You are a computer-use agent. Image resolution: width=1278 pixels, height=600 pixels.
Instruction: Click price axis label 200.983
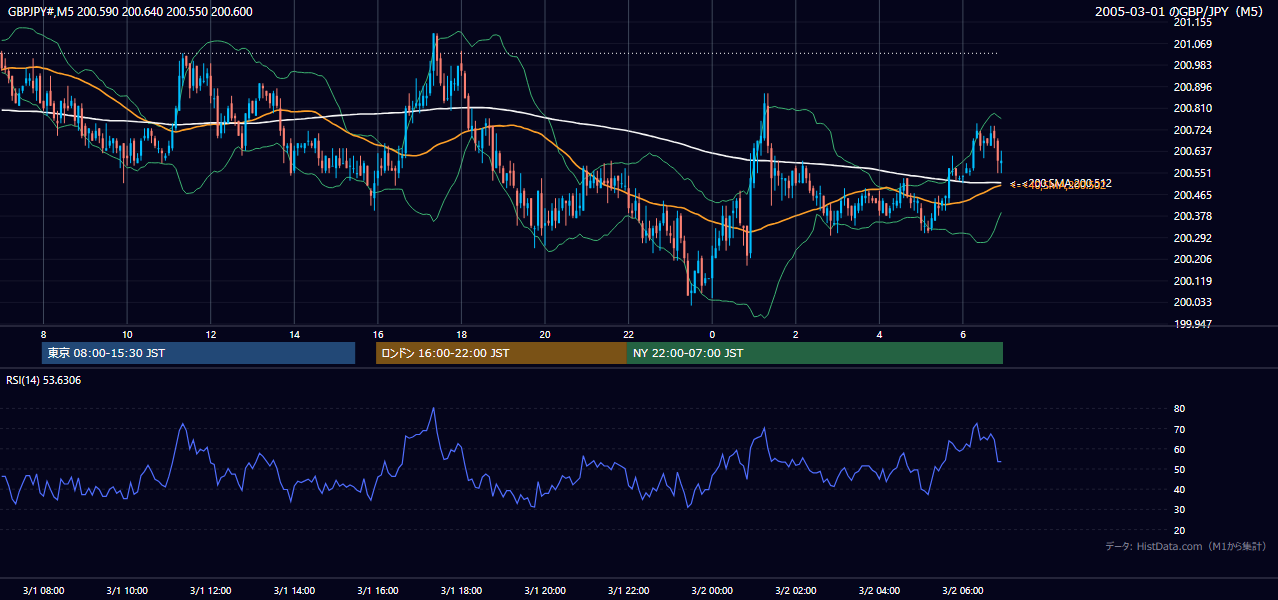point(1193,65)
